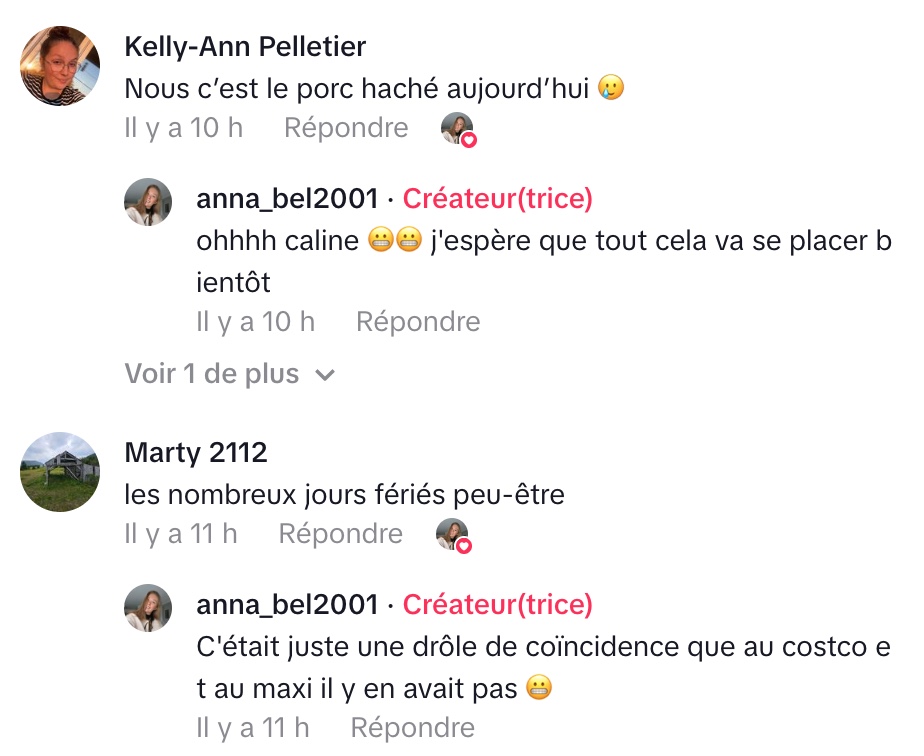Reply to Marty 2112's comment
924x756 pixels.
pos(340,534)
